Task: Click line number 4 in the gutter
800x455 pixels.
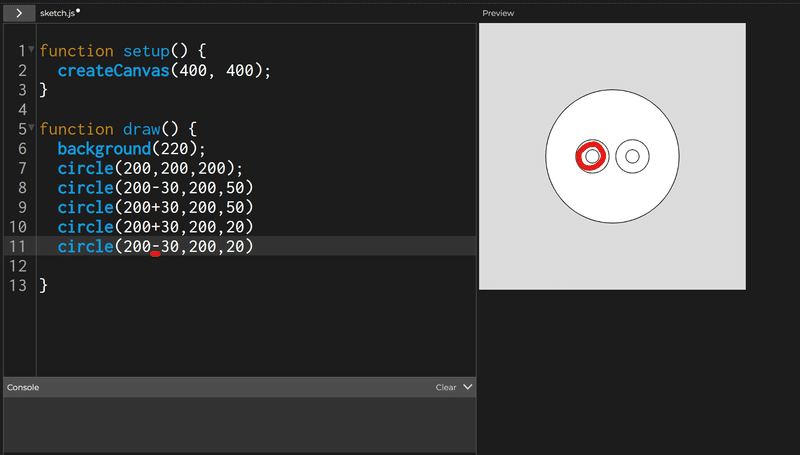Action: (x=22, y=110)
